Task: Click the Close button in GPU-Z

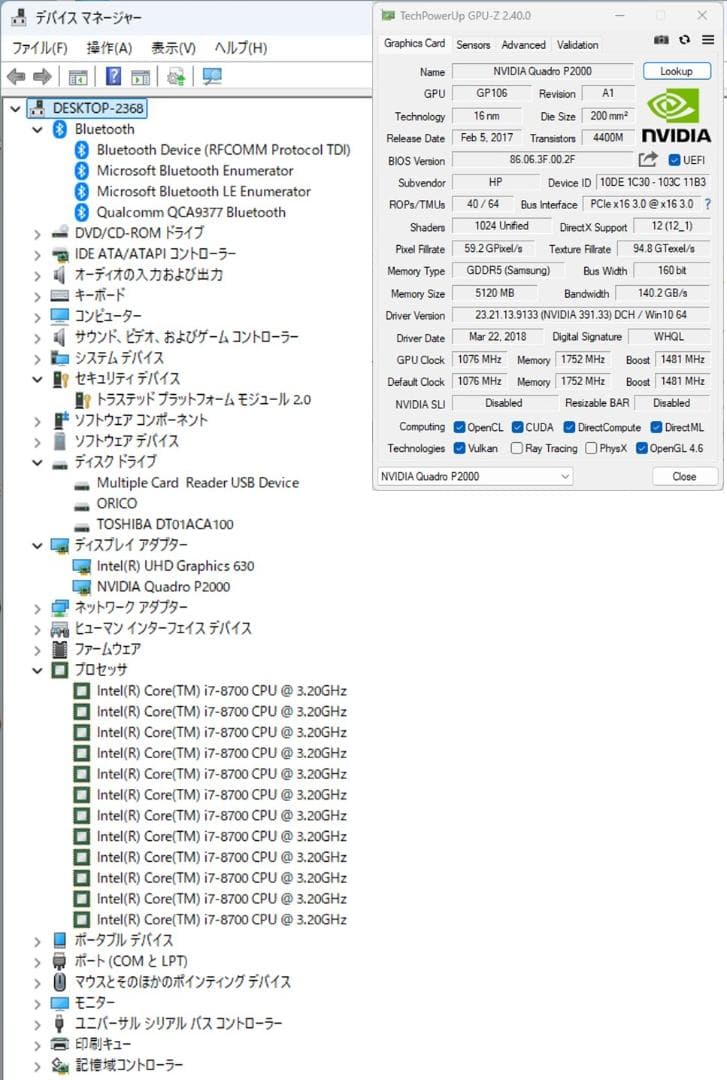Action: click(684, 477)
